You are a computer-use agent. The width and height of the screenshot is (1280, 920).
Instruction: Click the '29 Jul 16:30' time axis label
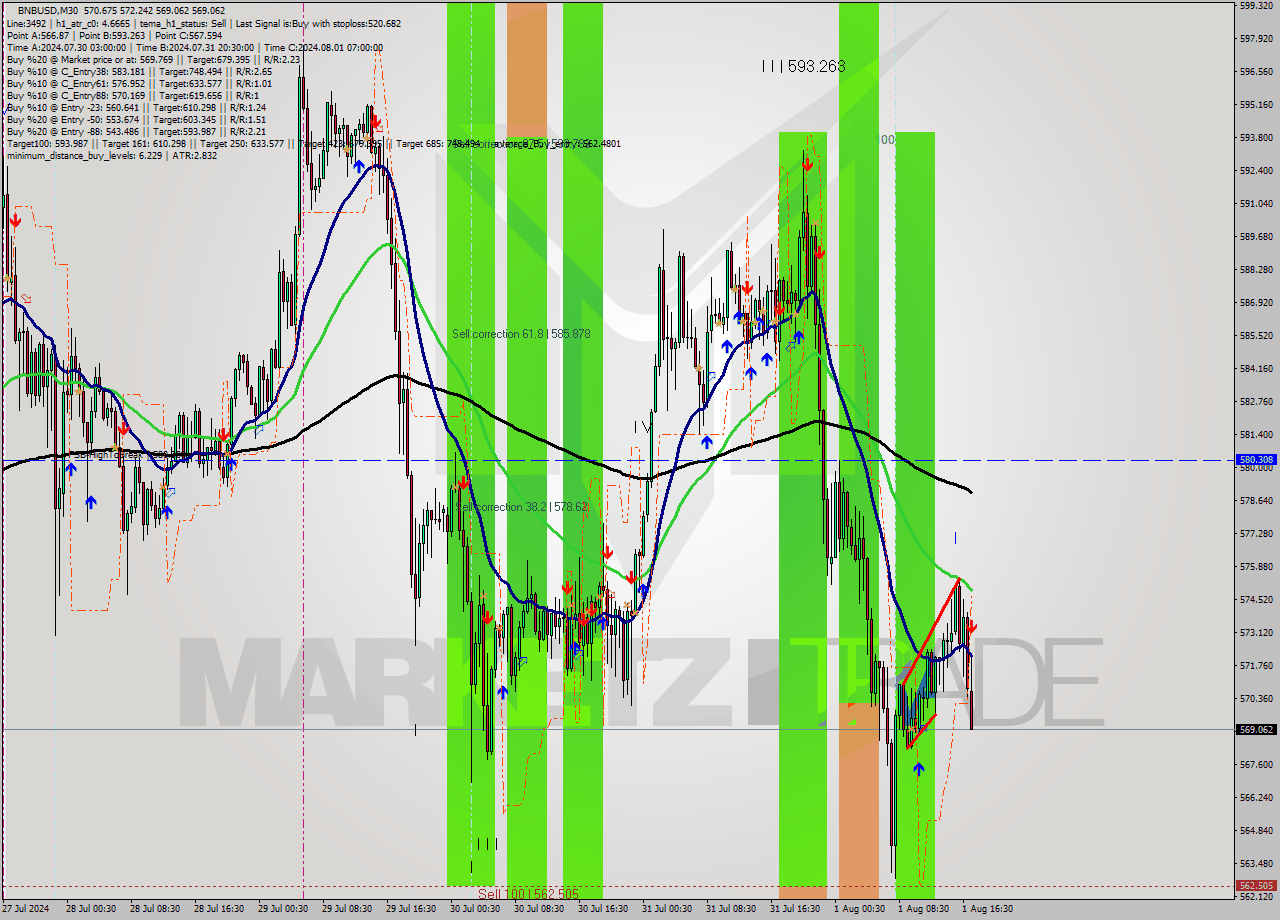411,909
